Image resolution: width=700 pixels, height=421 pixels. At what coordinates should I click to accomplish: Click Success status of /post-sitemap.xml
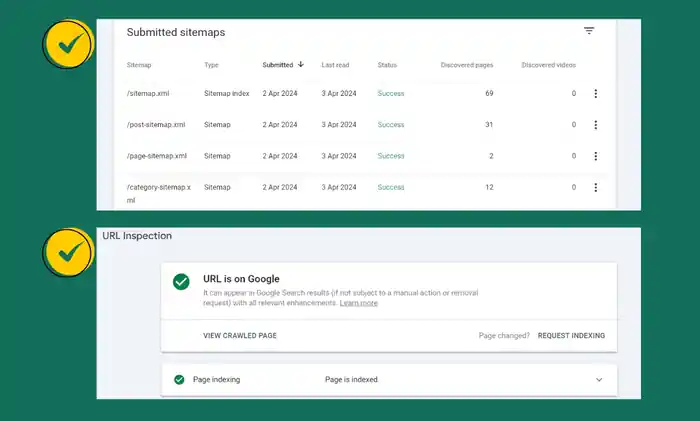[391, 125]
